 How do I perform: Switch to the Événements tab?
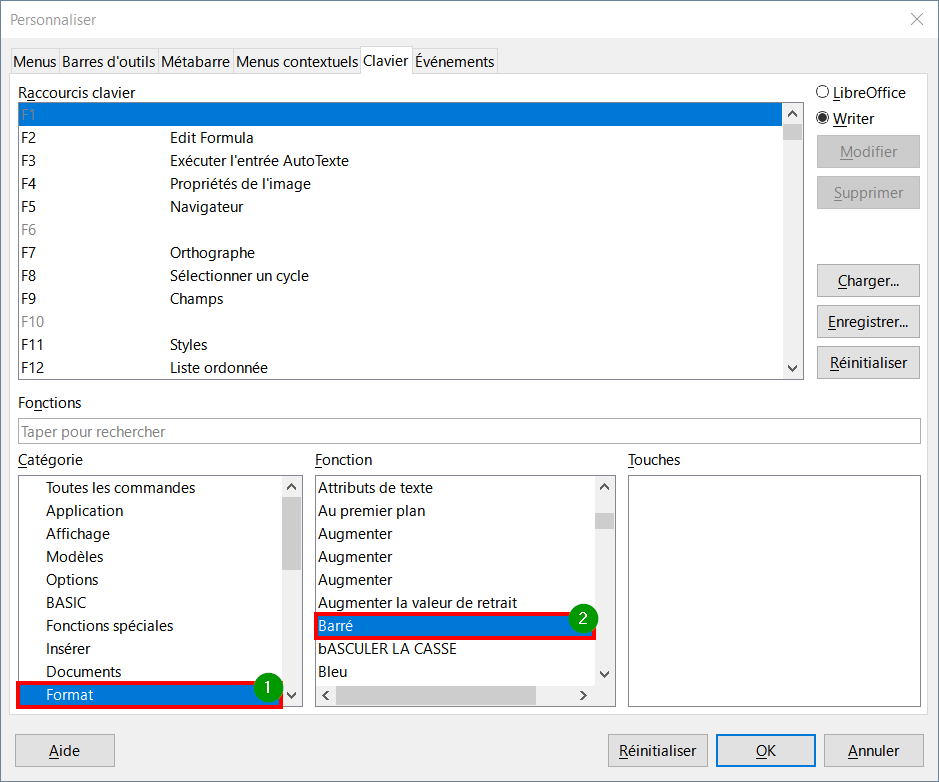click(455, 62)
